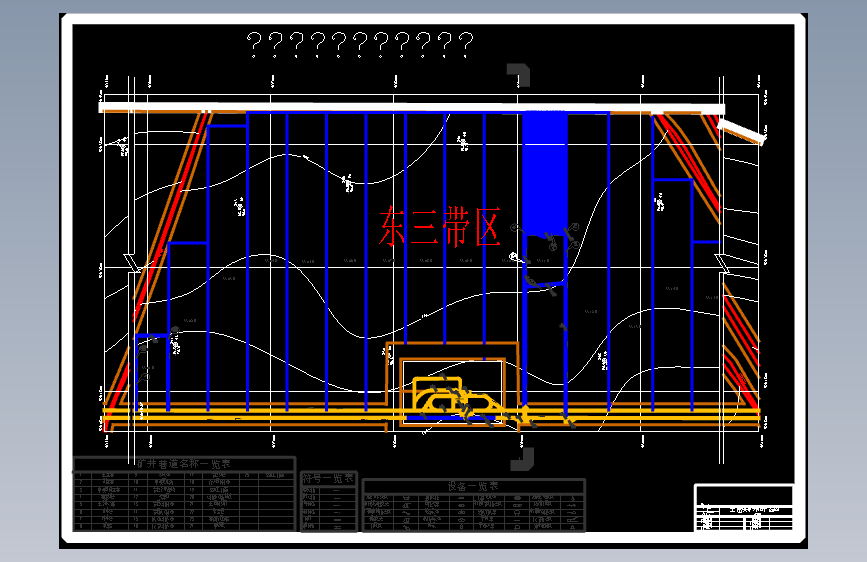Select the white title block at the drawing corner
This screenshot has width=867, height=562.
744,507
